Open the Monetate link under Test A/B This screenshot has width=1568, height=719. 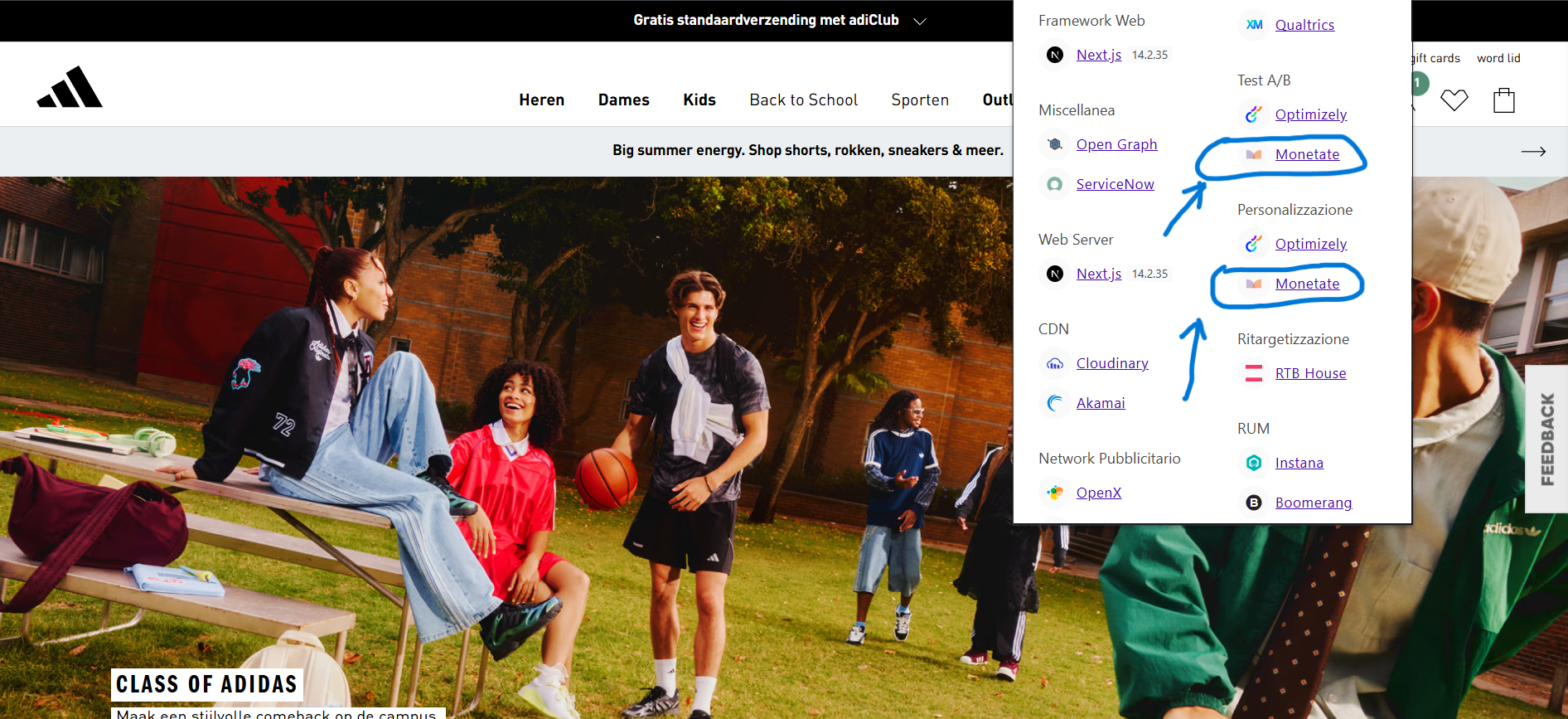(1307, 154)
